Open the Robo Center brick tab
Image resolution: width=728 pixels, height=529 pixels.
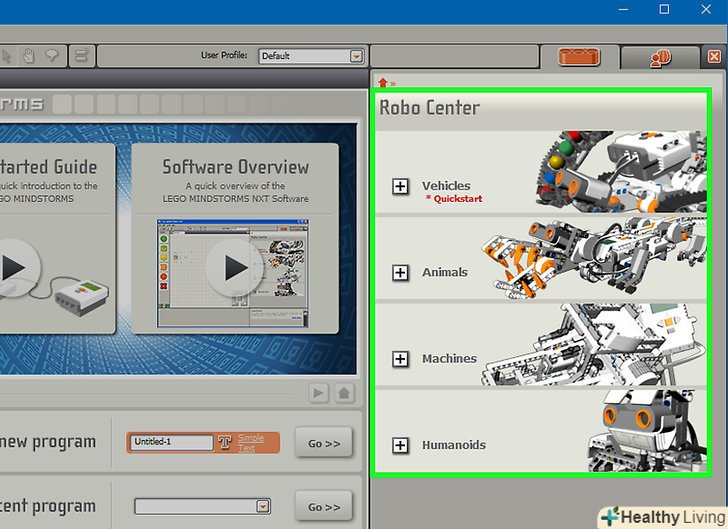pyautogui.click(x=580, y=58)
